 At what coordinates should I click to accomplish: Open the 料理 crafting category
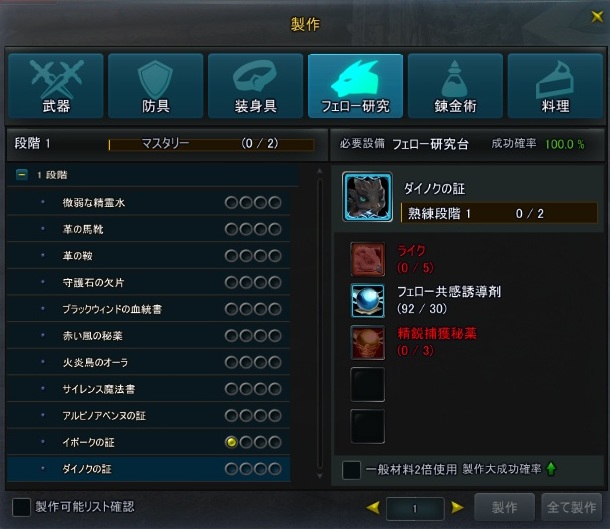tap(555, 86)
